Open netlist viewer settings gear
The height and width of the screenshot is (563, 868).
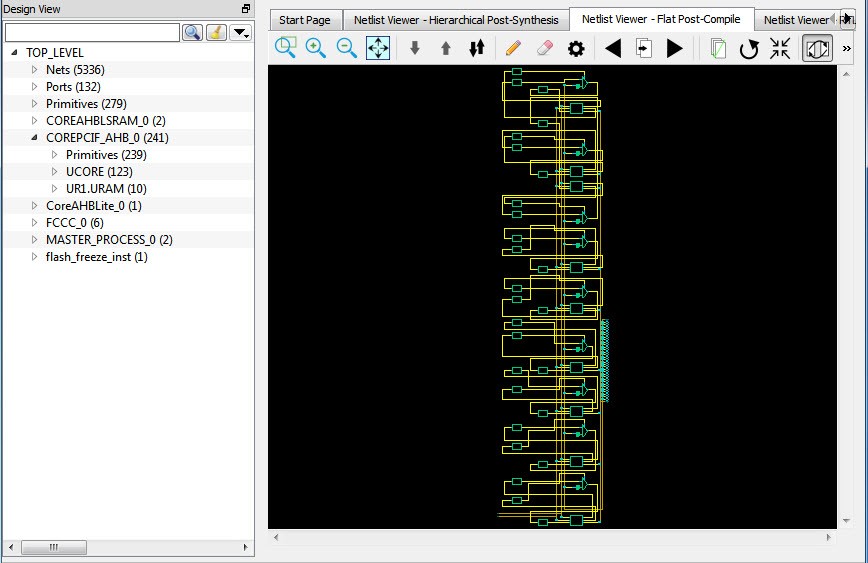(x=576, y=48)
